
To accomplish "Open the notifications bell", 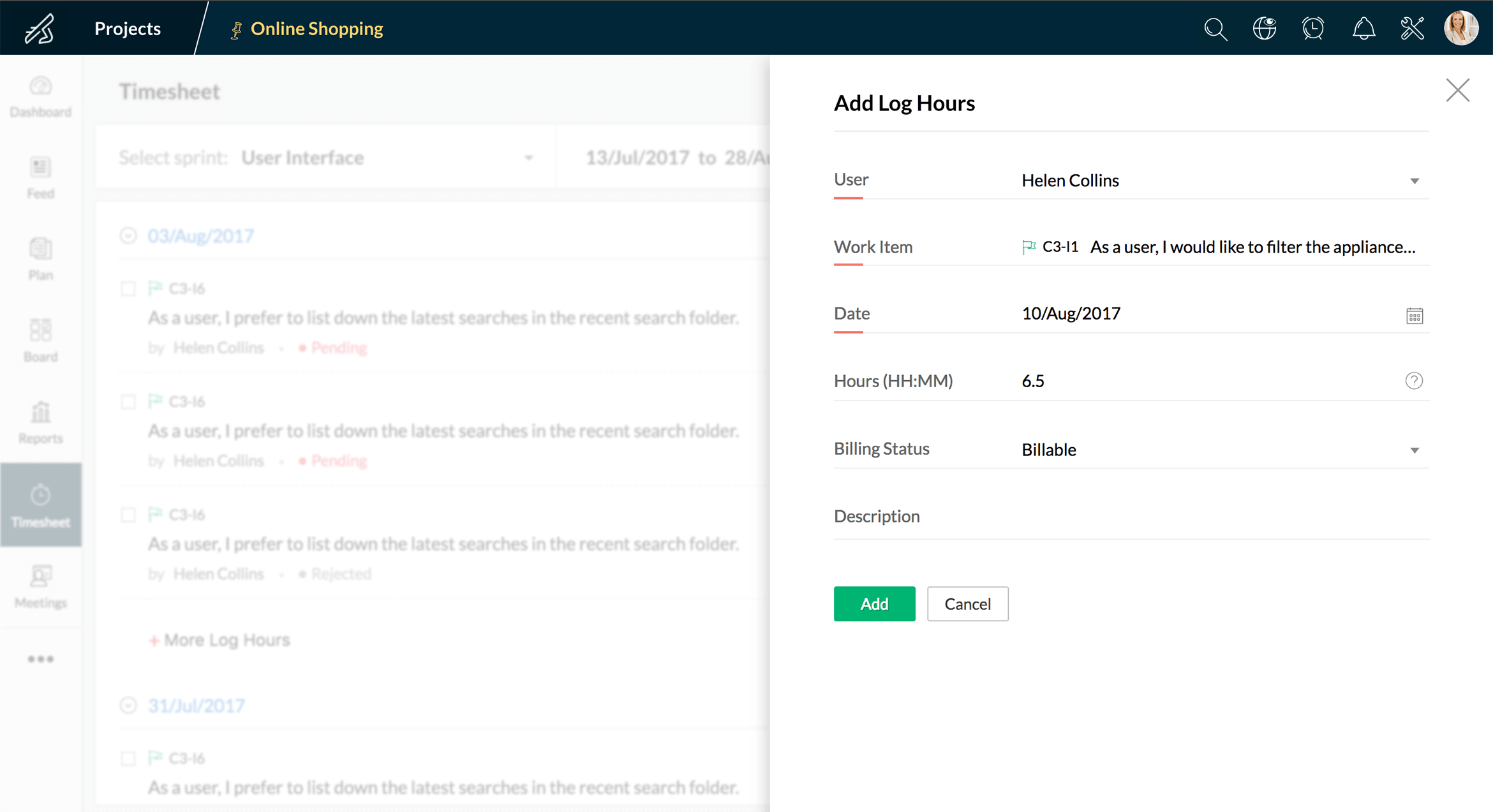I will coord(1363,29).
